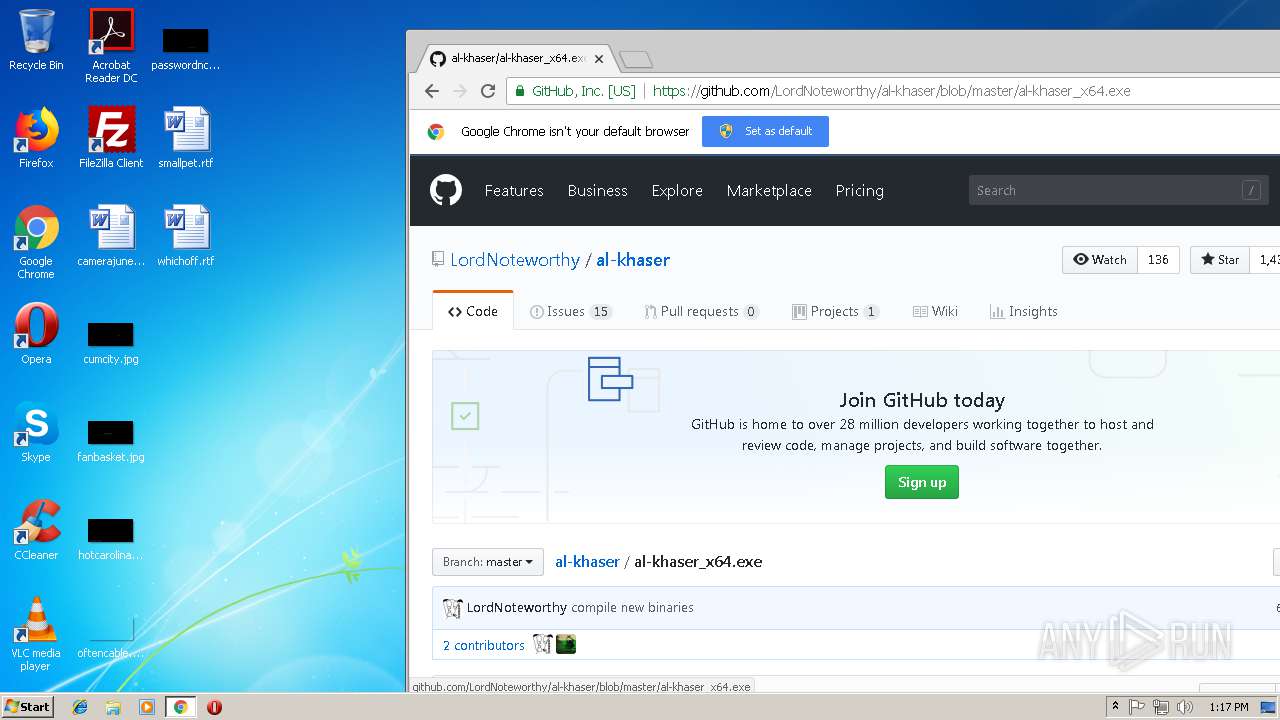Open whichoff.rtf document on desktop
This screenshot has width=1280, height=720.
pos(186,236)
